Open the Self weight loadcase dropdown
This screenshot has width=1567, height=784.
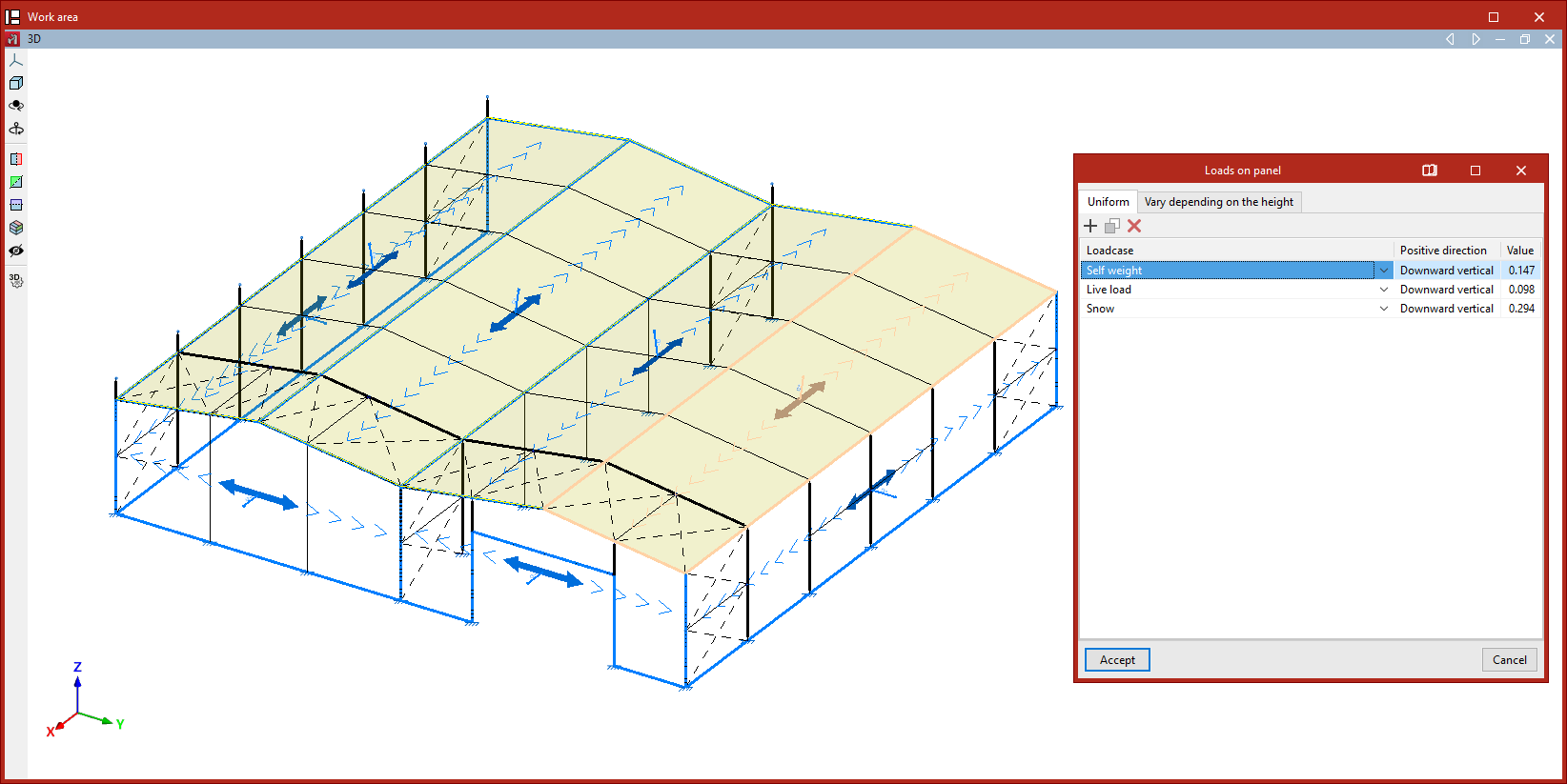tap(1384, 271)
